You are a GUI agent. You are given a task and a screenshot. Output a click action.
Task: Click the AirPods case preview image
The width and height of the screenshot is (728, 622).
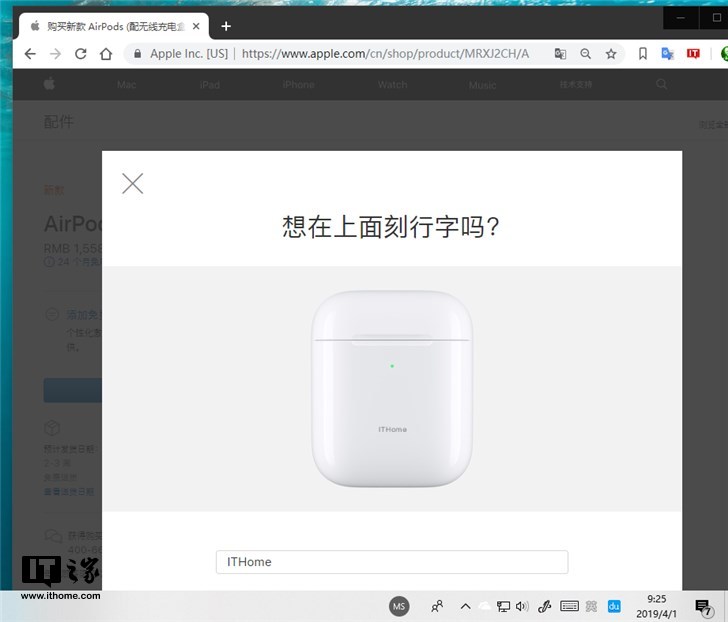pyautogui.click(x=392, y=389)
